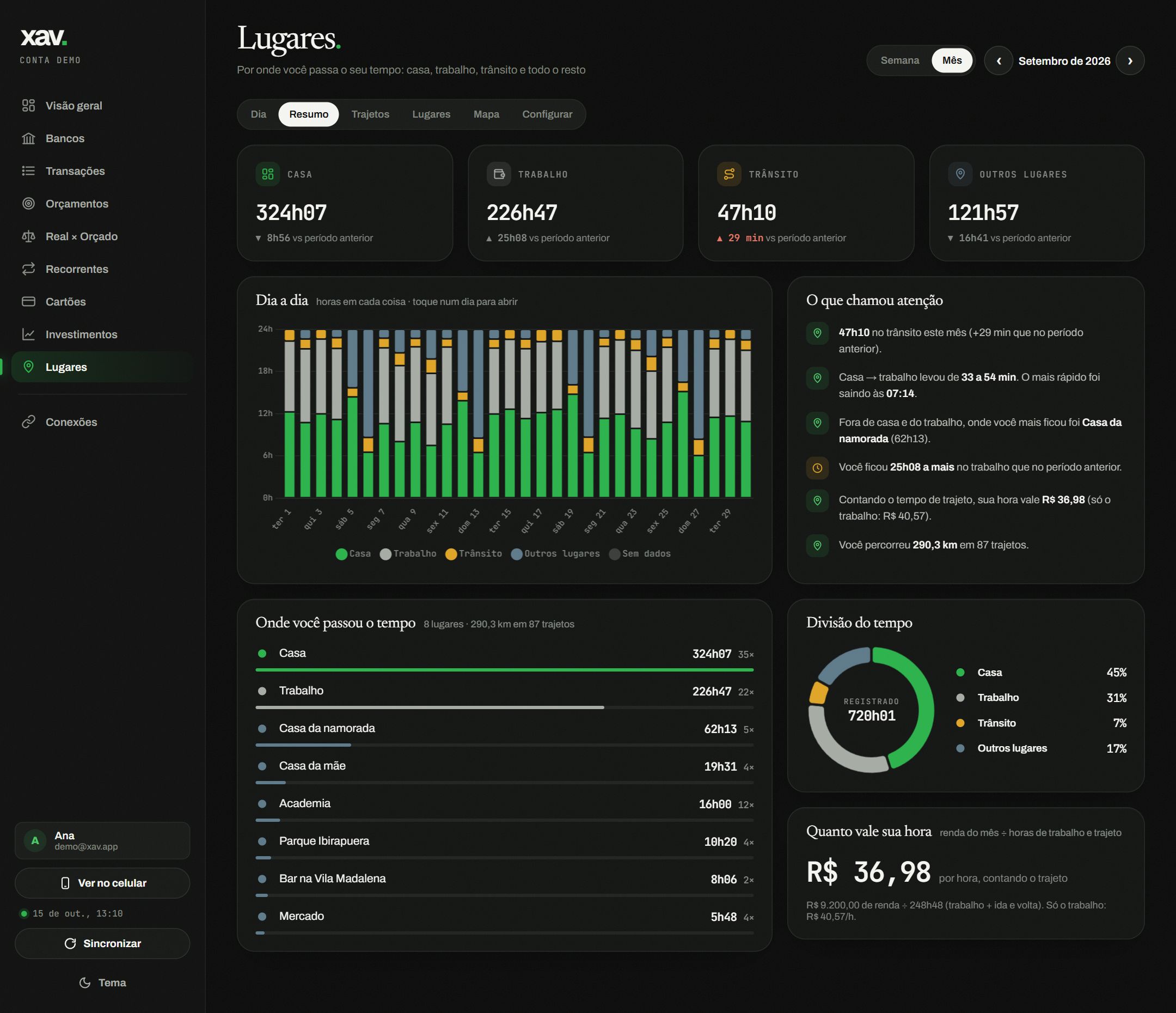Switch period view to Semana
Image resolution: width=1176 pixels, height=1013 pixels.
coord(899,61)
